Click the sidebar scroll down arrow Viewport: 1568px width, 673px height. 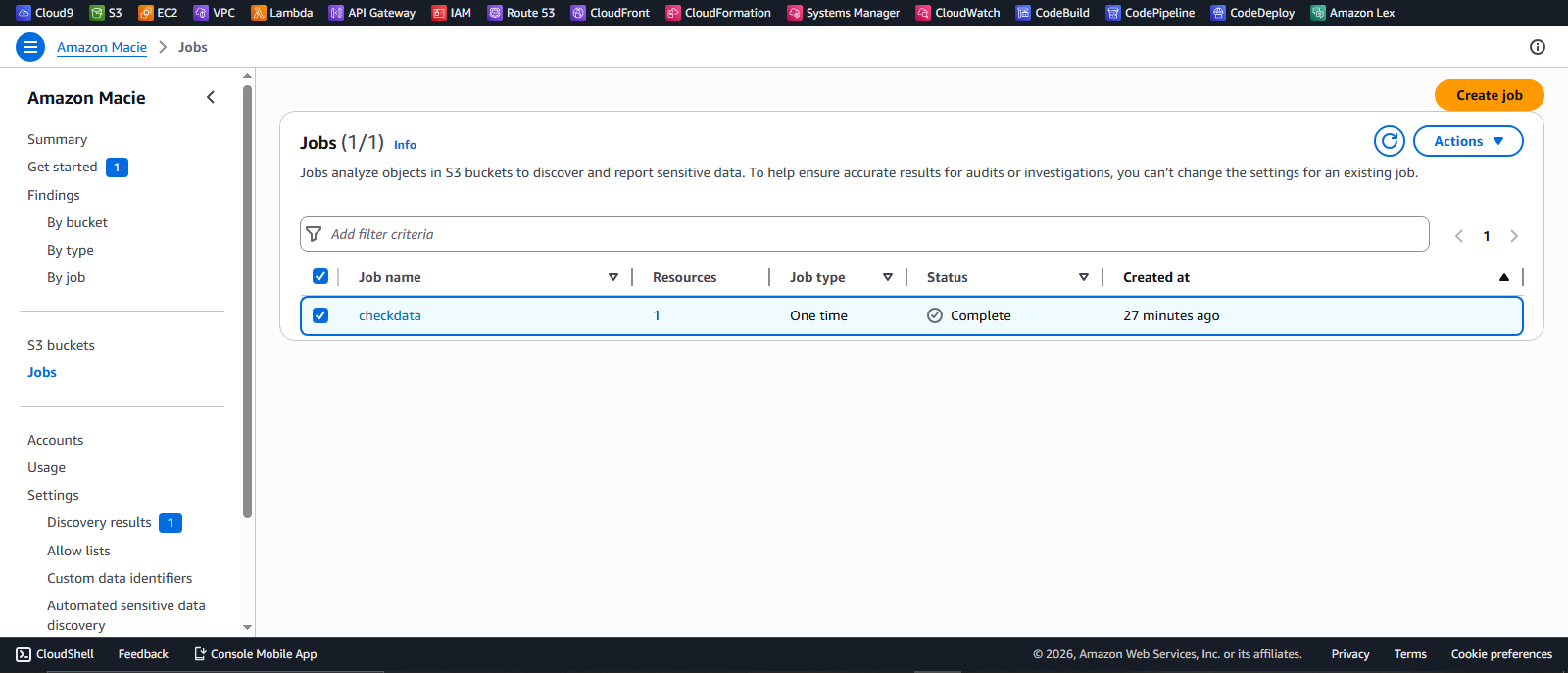coord(248,627)
